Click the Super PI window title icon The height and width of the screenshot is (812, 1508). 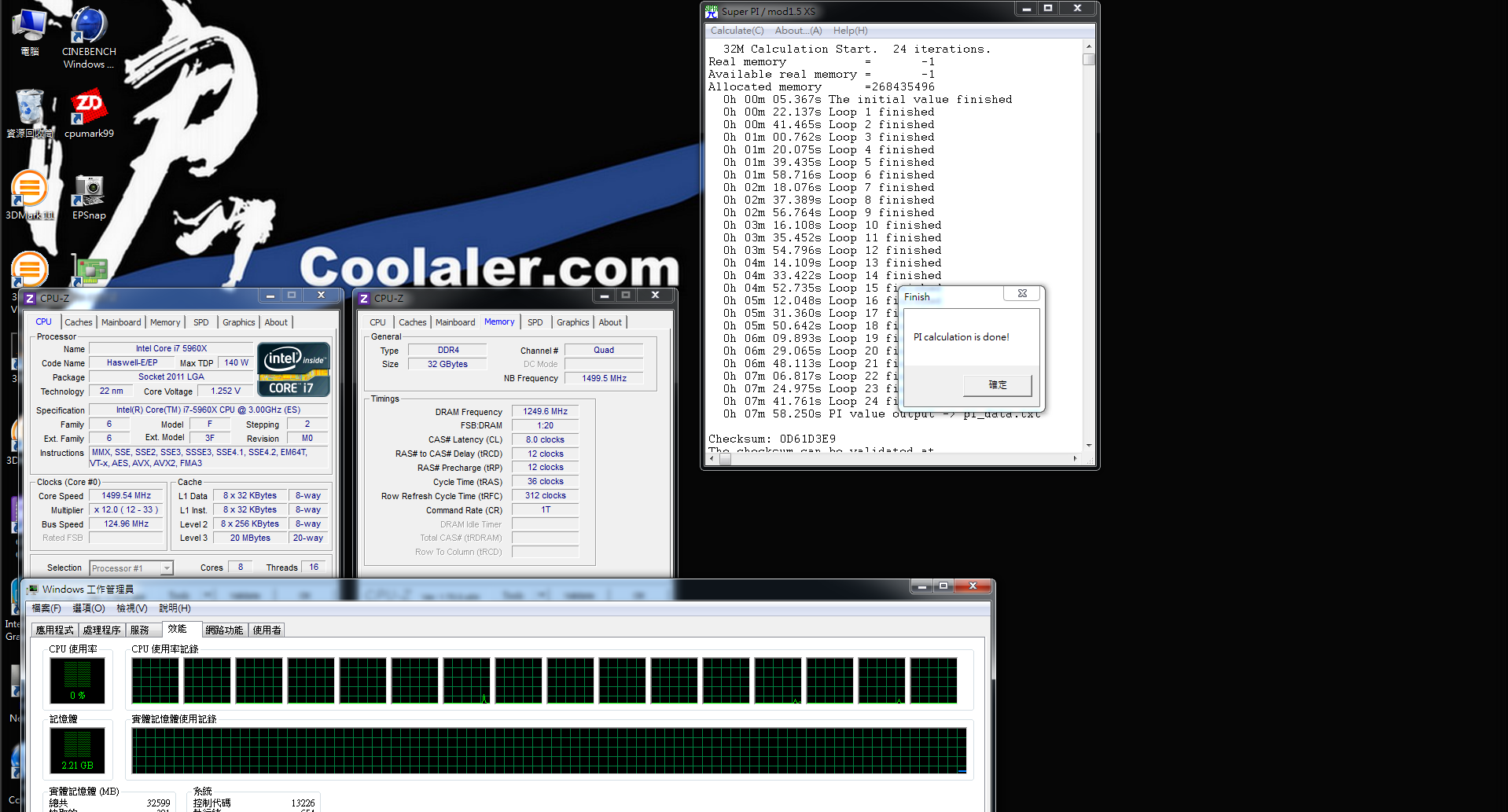(x=712, y=12)
